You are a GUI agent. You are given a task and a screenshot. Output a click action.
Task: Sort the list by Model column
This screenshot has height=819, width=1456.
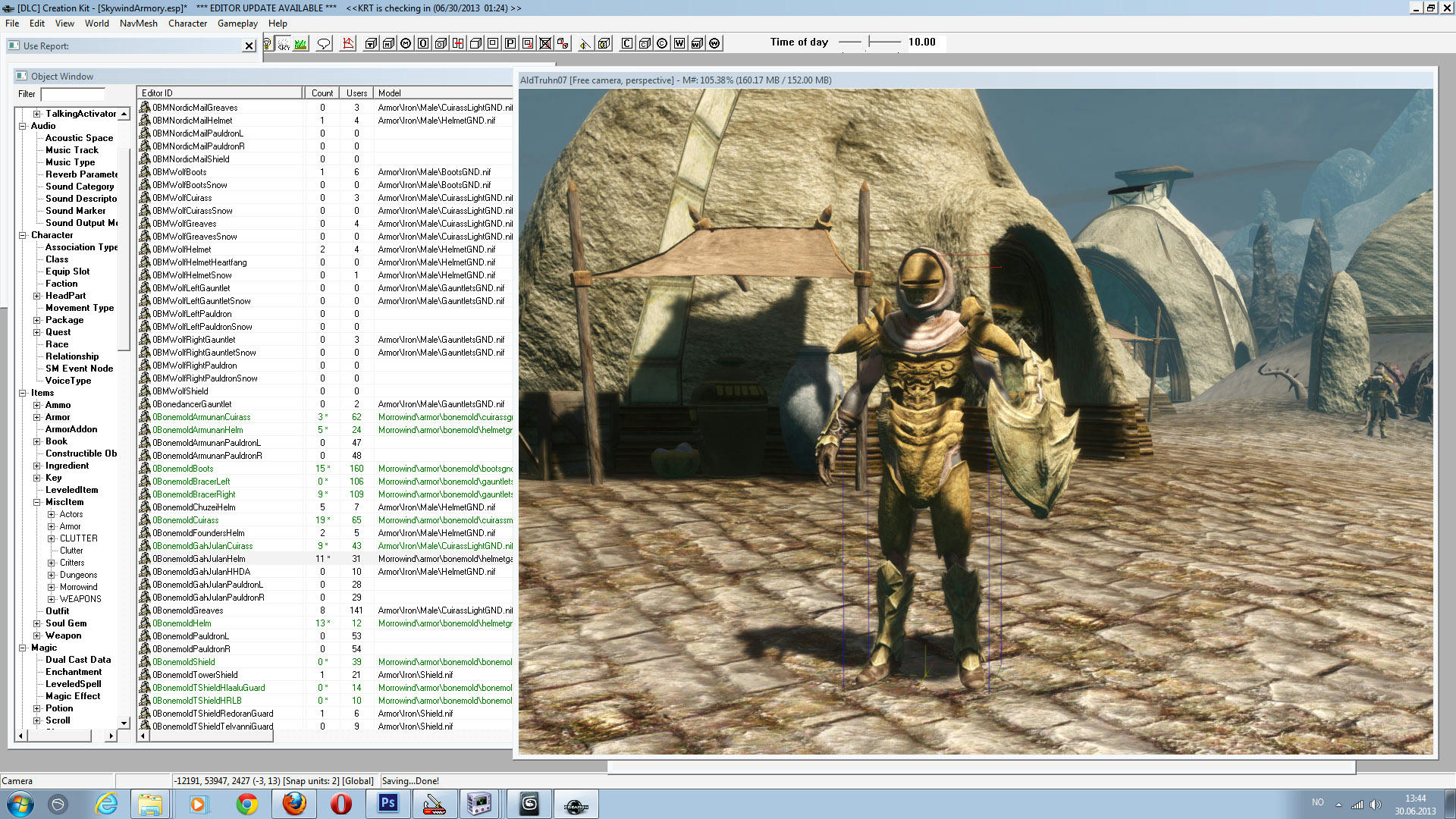point(444,93)
